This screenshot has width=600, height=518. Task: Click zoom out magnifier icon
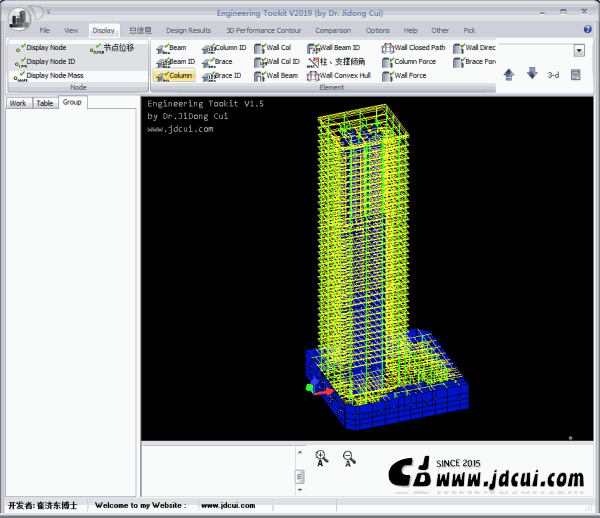click(x=349, y=458)
